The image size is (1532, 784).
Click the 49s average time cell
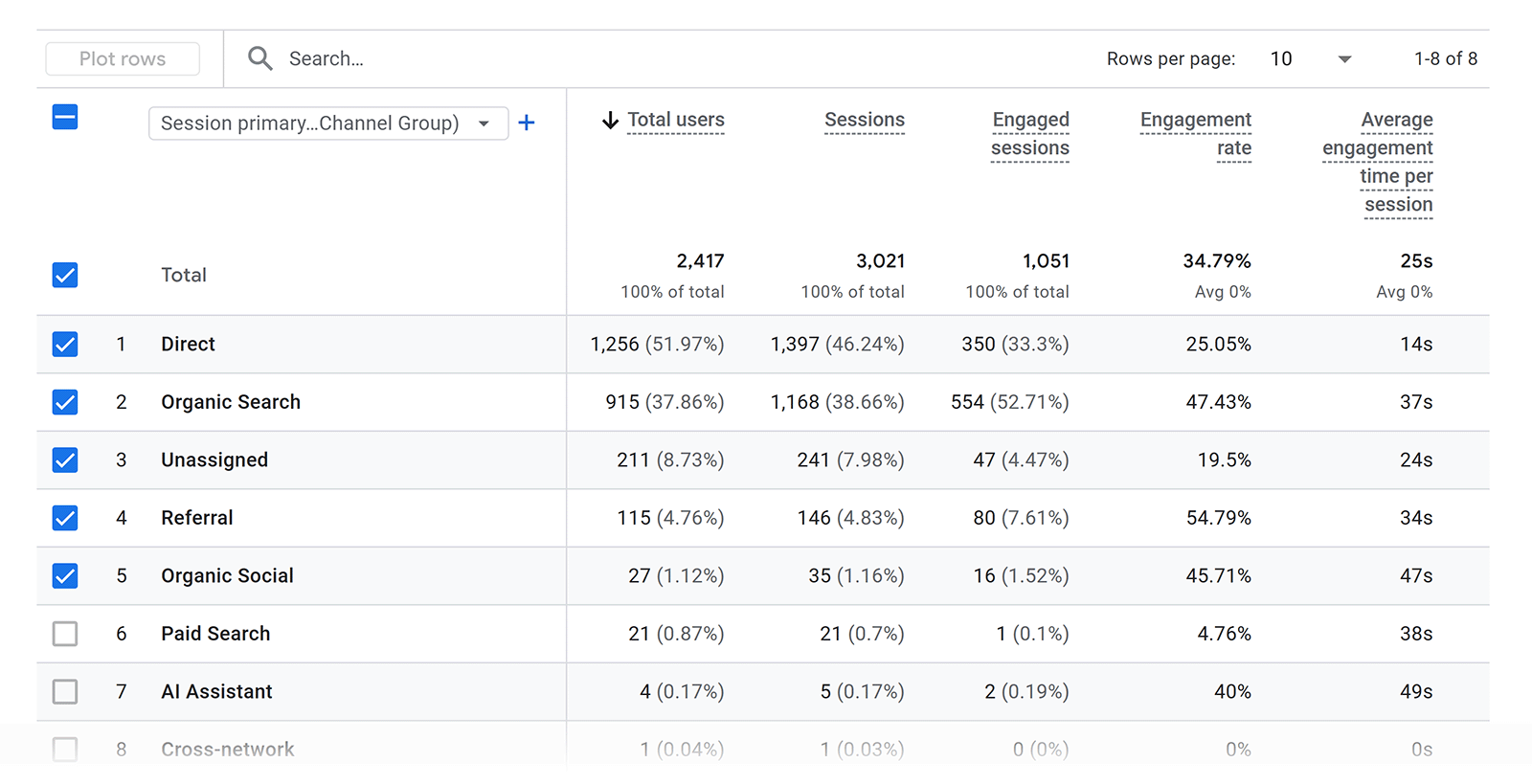point(1416,691)
